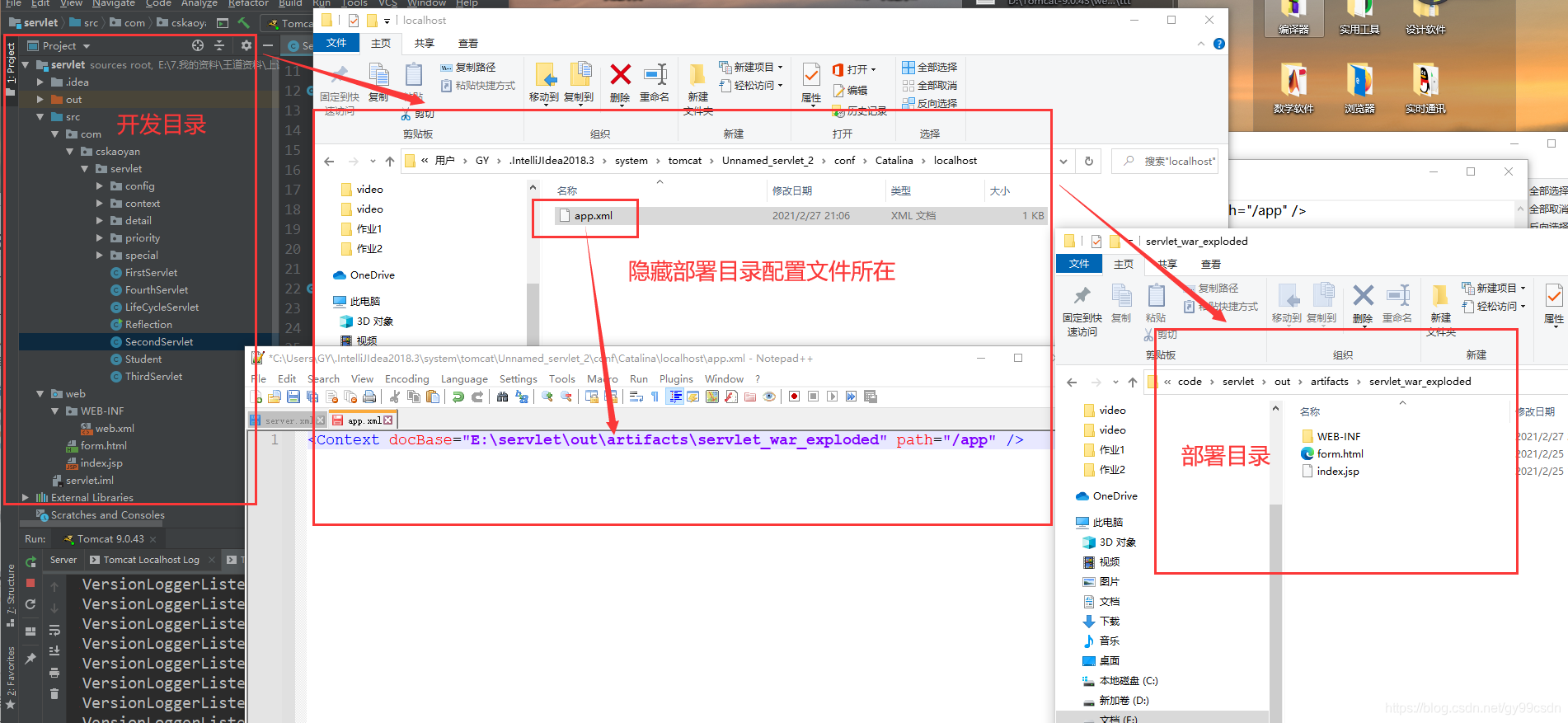
Task: Expand External Libraries node
Action: point(25,497)
